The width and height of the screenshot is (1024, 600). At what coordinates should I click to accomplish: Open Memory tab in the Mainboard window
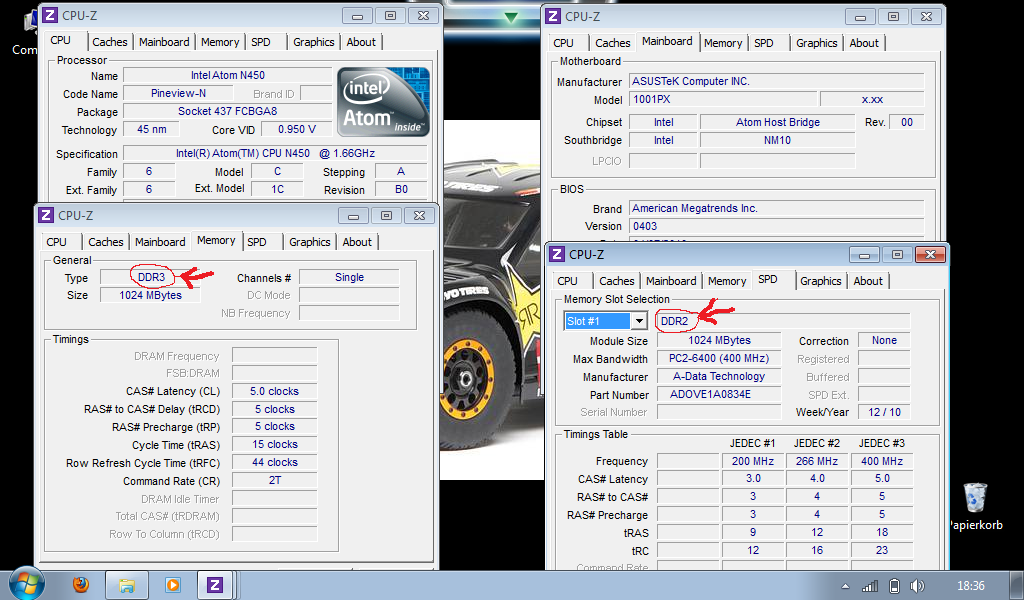pos(723,43)
